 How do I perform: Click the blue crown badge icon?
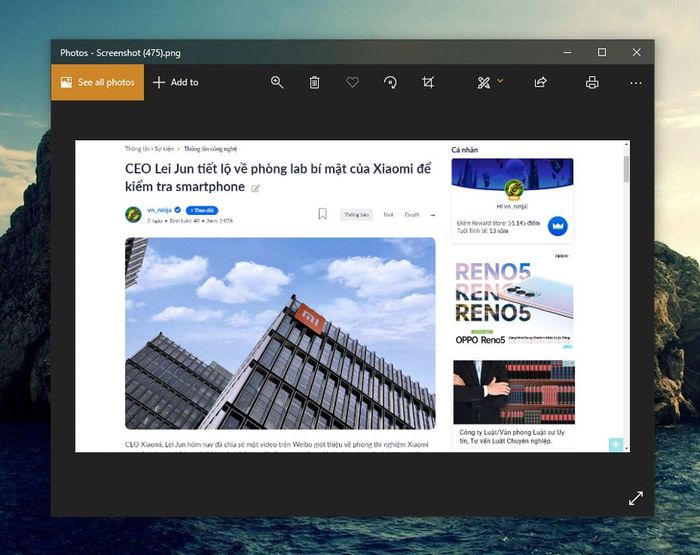[x=558, y=226]
